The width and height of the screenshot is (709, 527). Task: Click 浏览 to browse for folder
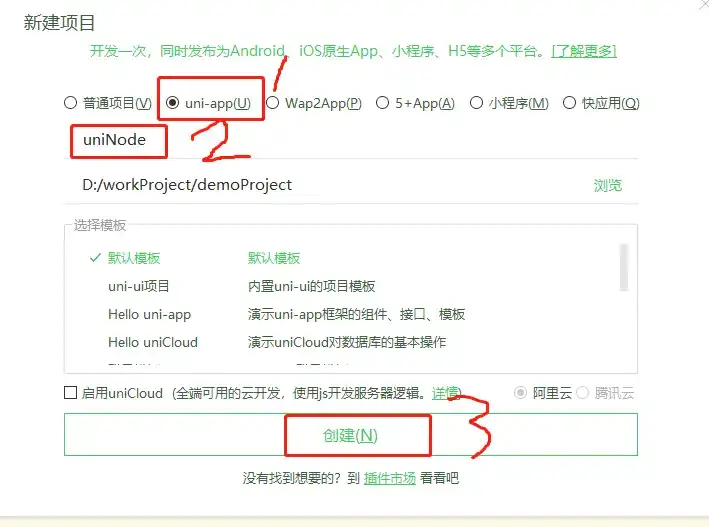coord(608,185)
